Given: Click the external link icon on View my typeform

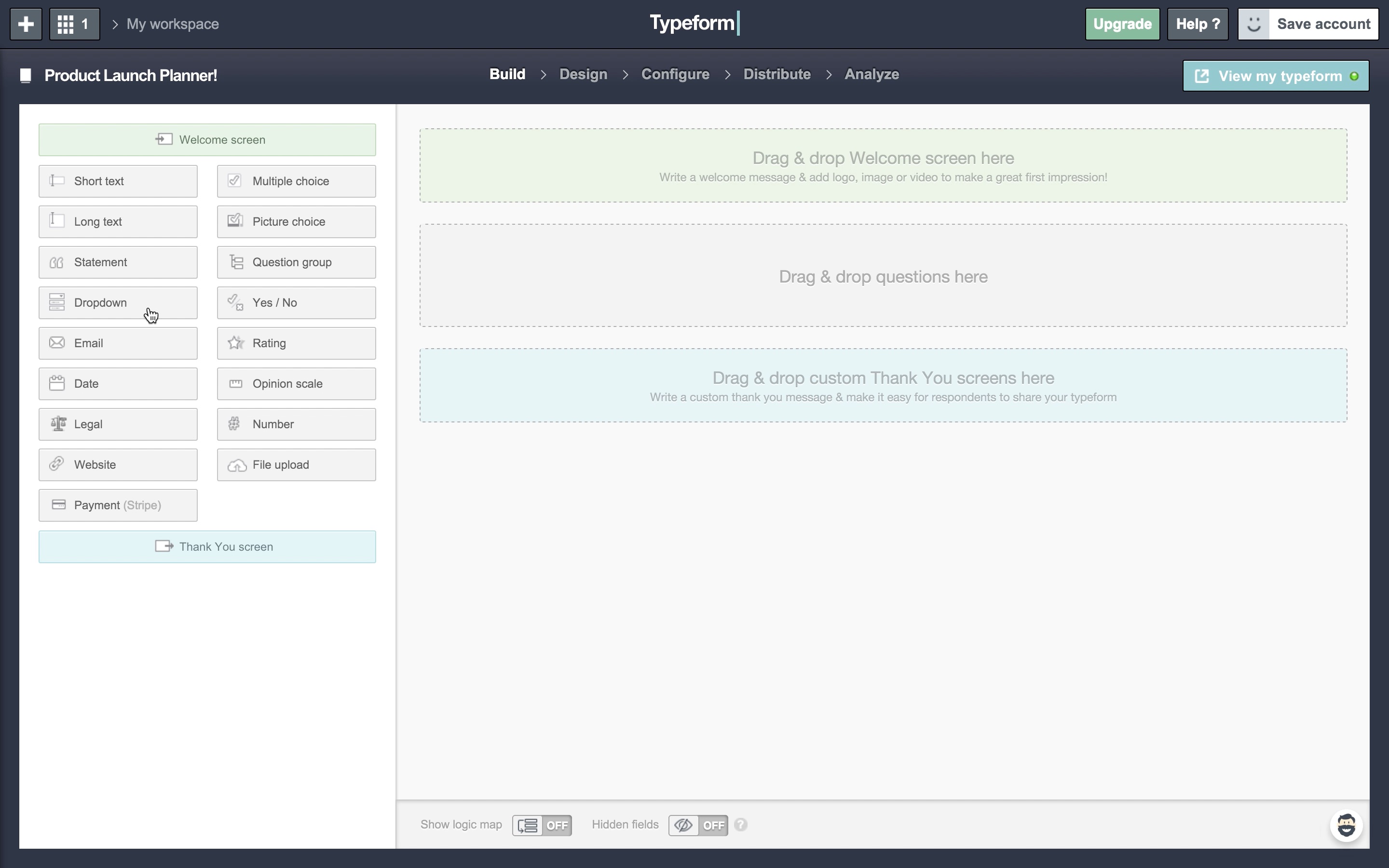Looking at the screenshot, I should (1201, 76).
